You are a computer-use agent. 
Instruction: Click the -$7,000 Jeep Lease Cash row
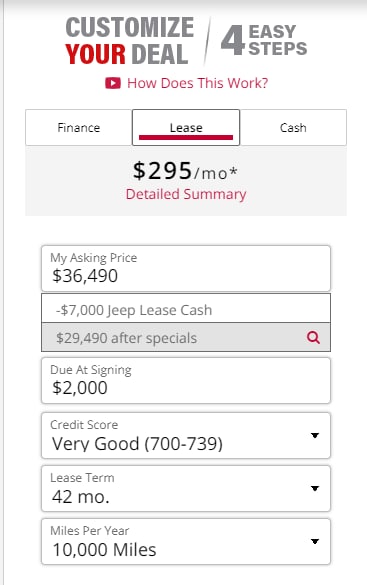tap(186, 308)
